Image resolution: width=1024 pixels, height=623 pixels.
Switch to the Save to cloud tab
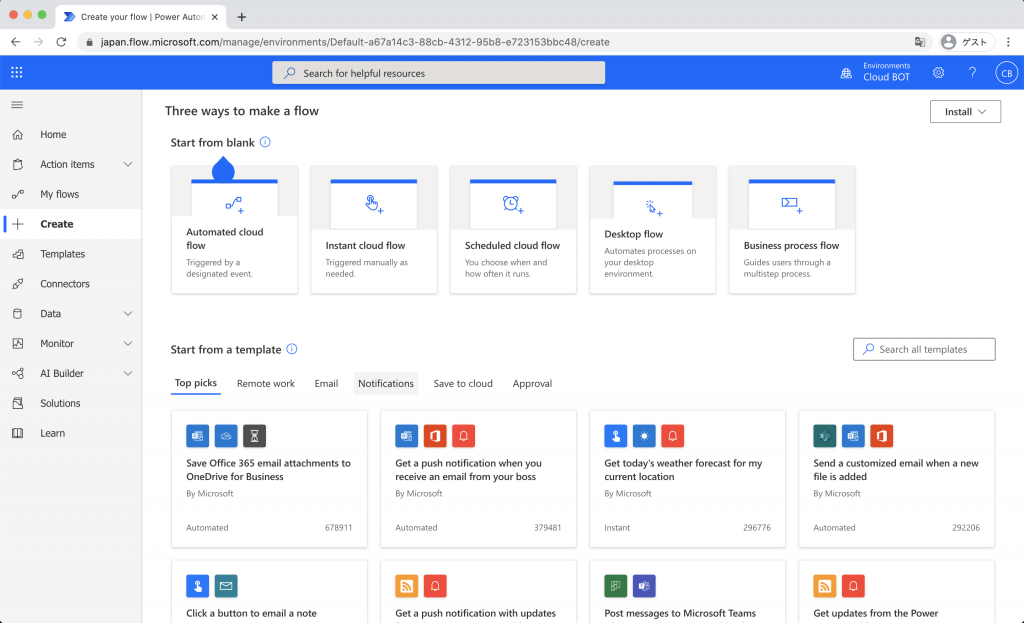(x=462, y=383)
